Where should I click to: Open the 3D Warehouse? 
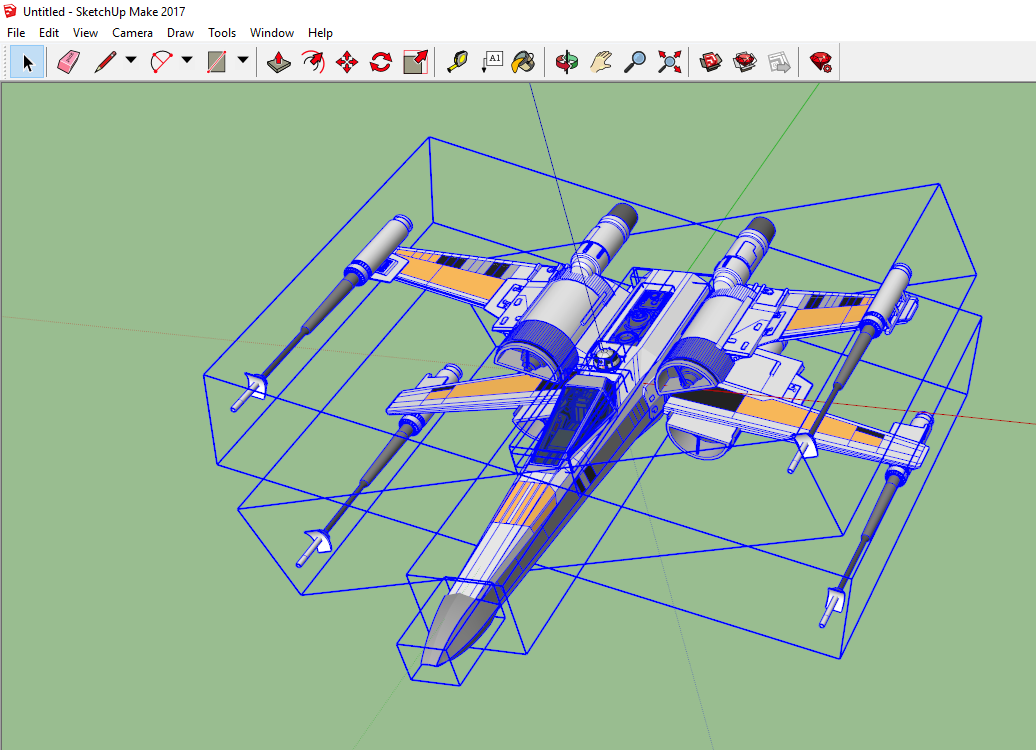(x=711, y=62)
